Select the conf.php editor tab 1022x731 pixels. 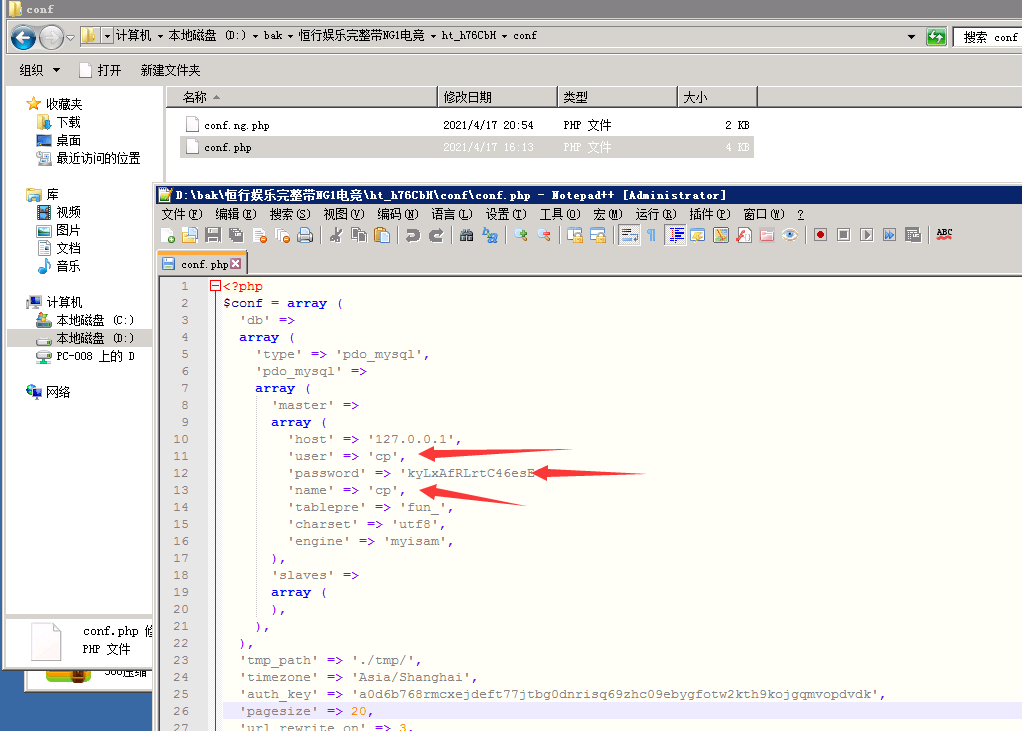point(202,264)
